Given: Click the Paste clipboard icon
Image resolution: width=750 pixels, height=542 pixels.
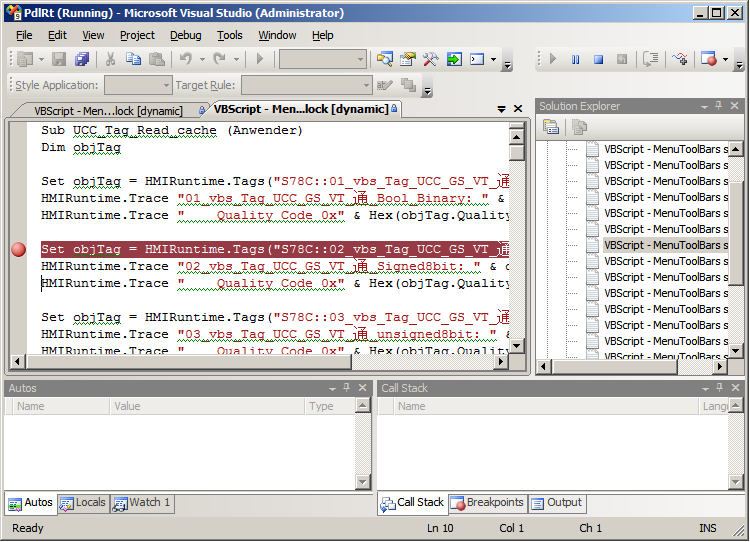Looking at the screenshot, I should pyautogui.click(x=155, y=60).
